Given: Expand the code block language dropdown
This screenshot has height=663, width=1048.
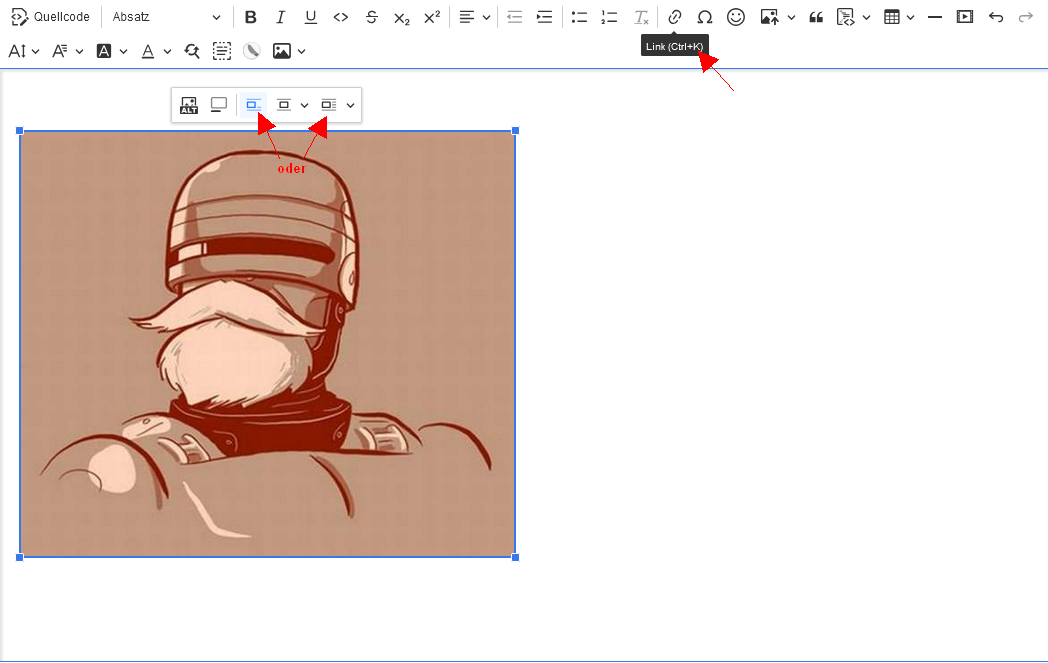Looking at the screenshot, I should tap(867, 17).
